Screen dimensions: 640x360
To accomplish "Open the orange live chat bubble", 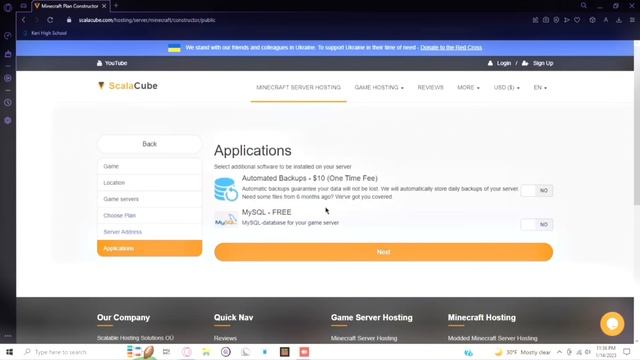I will (612, 324).
